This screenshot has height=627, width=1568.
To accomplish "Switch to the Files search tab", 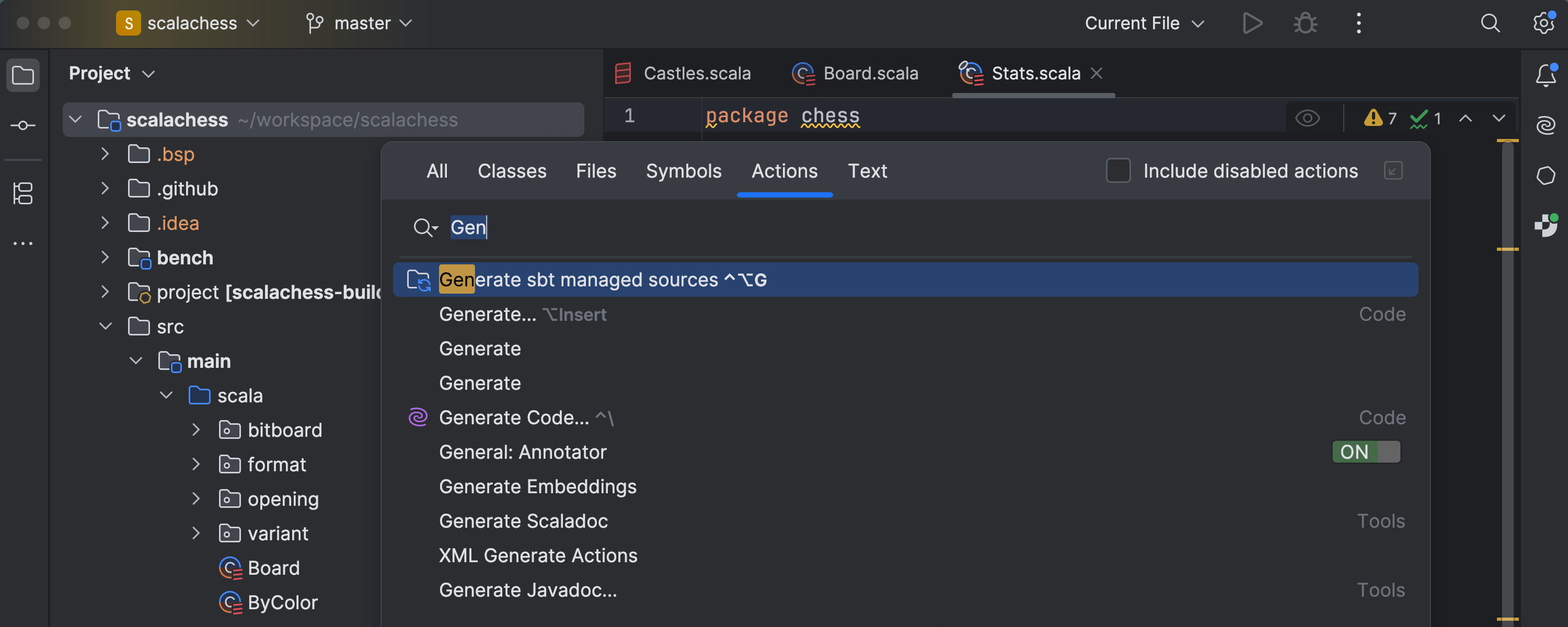I will [x=596, y=171].
